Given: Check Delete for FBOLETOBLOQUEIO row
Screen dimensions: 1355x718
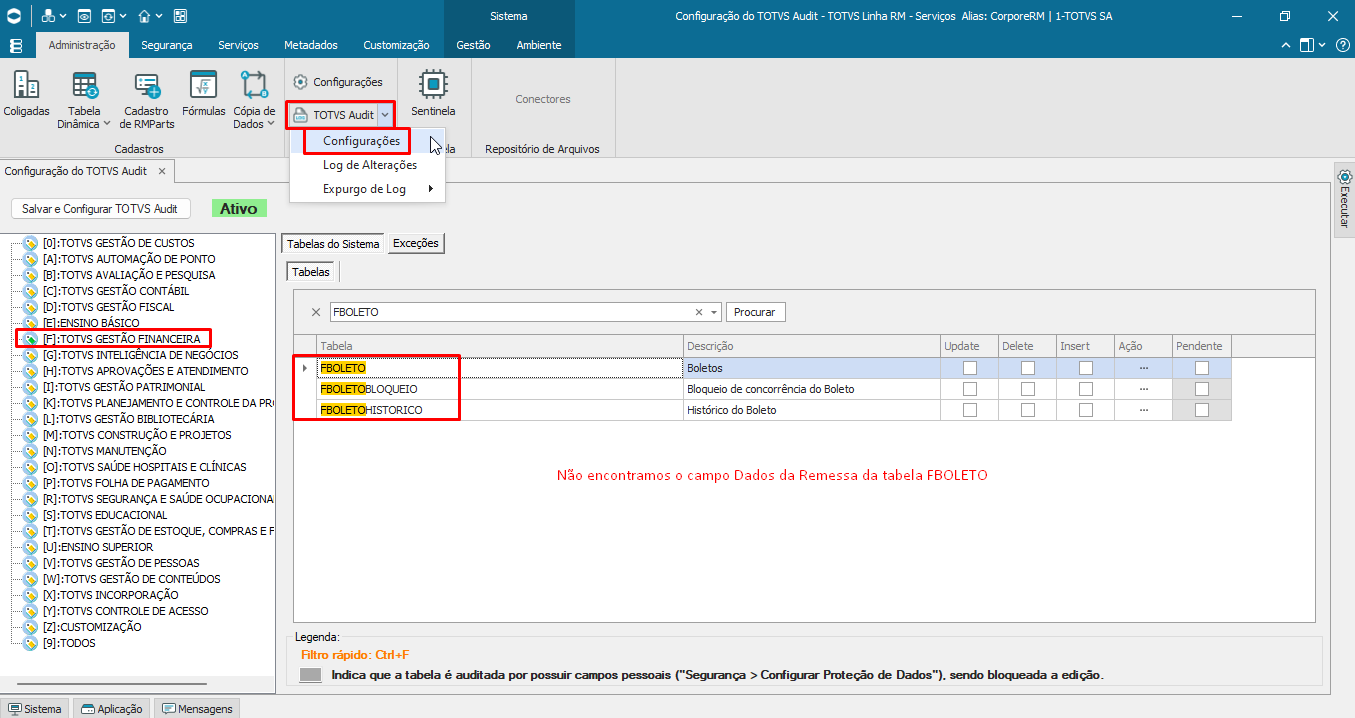Looking at the screenshot, I should click(x=1028, y=389).
